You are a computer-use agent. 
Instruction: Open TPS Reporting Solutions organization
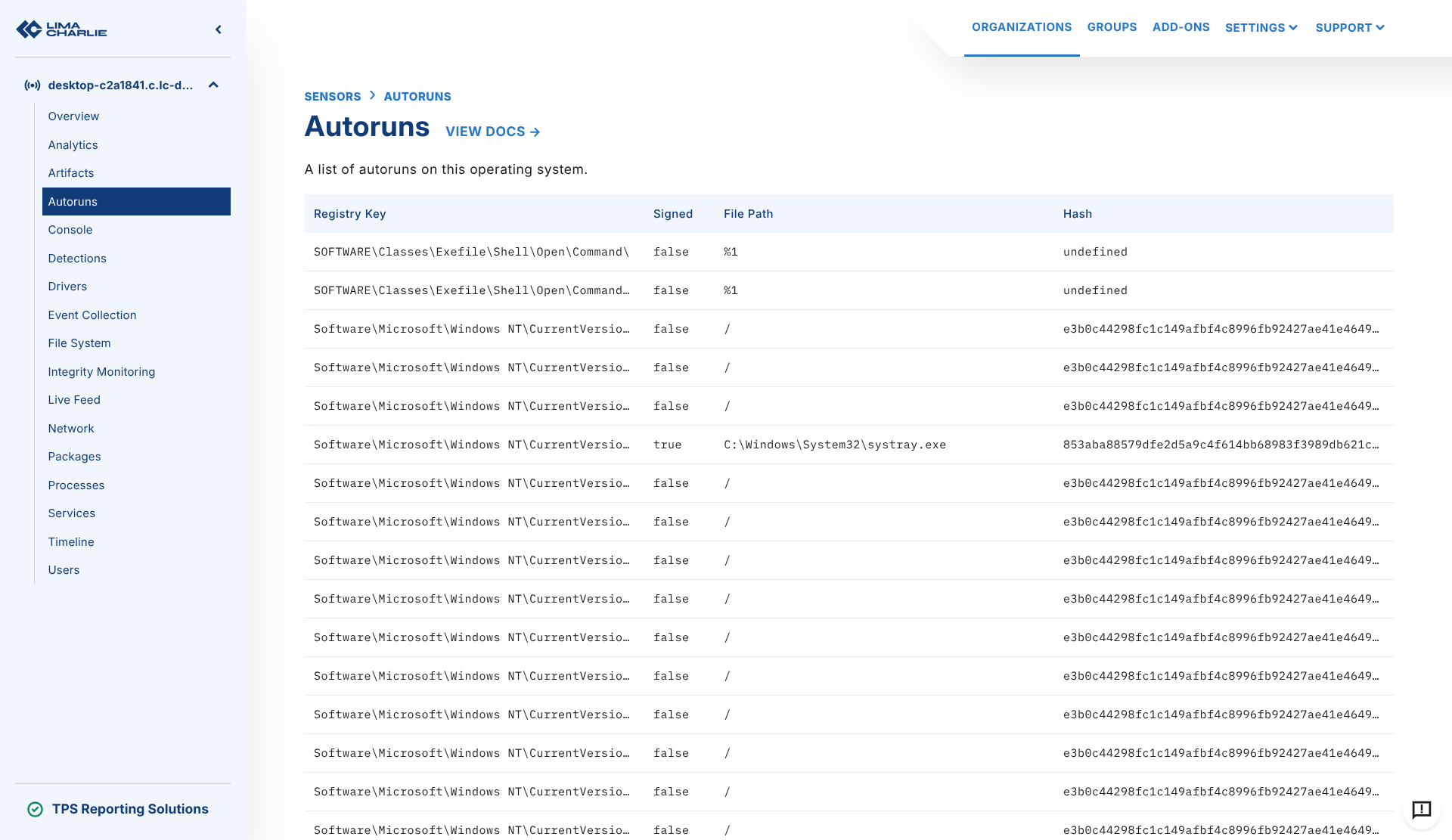point(130,809)
